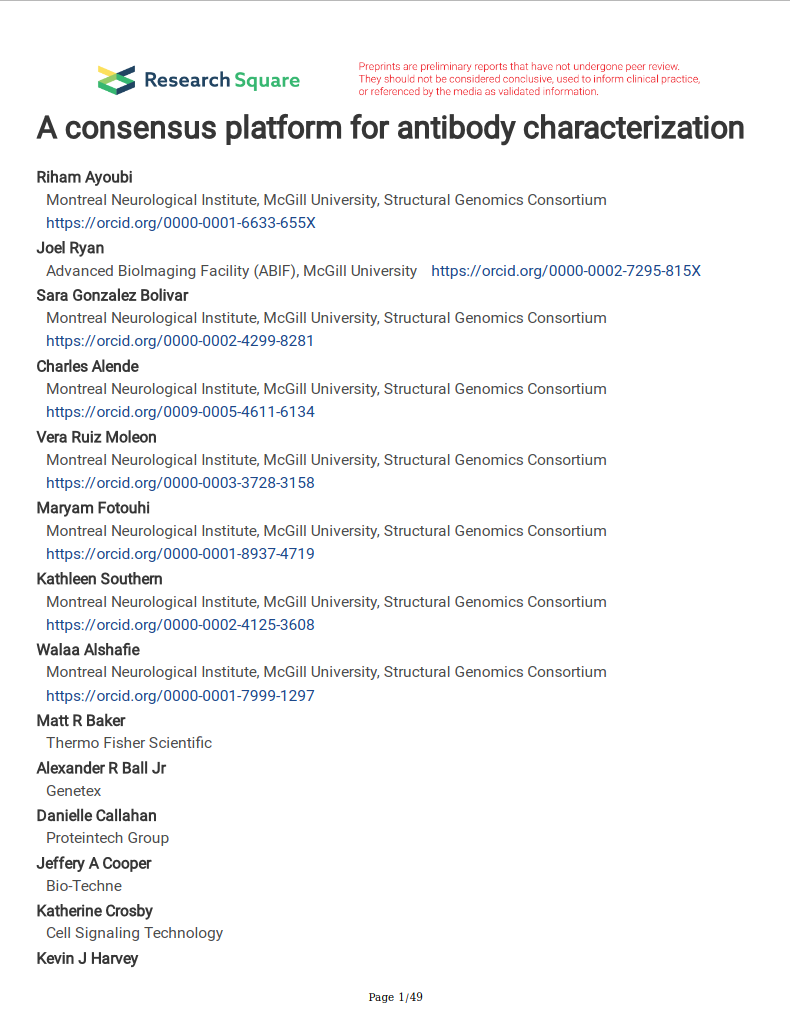
Task: Click the Proteintech Group affiliation
Action: (107, 838)
